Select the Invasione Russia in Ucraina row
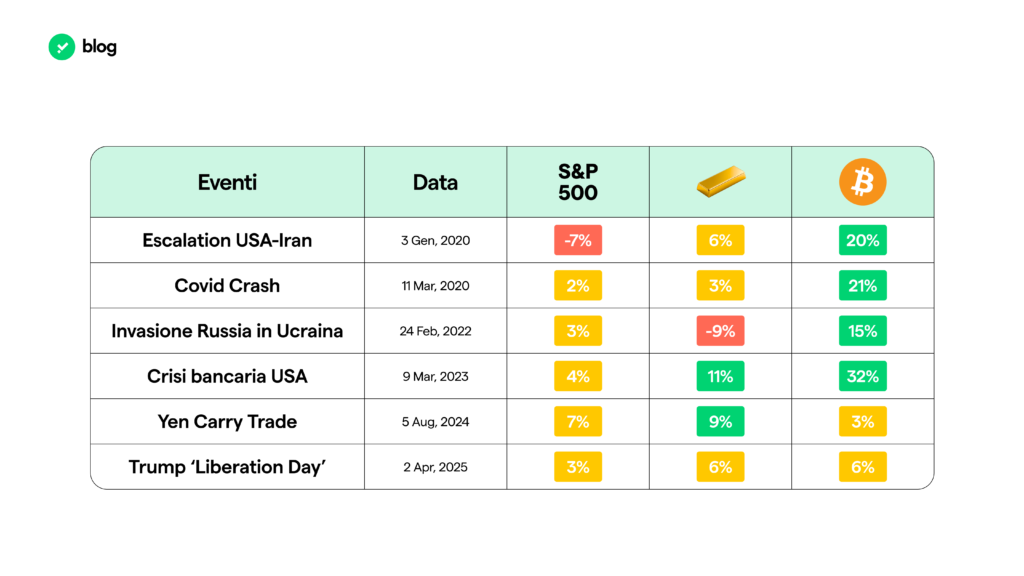This screenshot has height=576, width=1024. 227,331
